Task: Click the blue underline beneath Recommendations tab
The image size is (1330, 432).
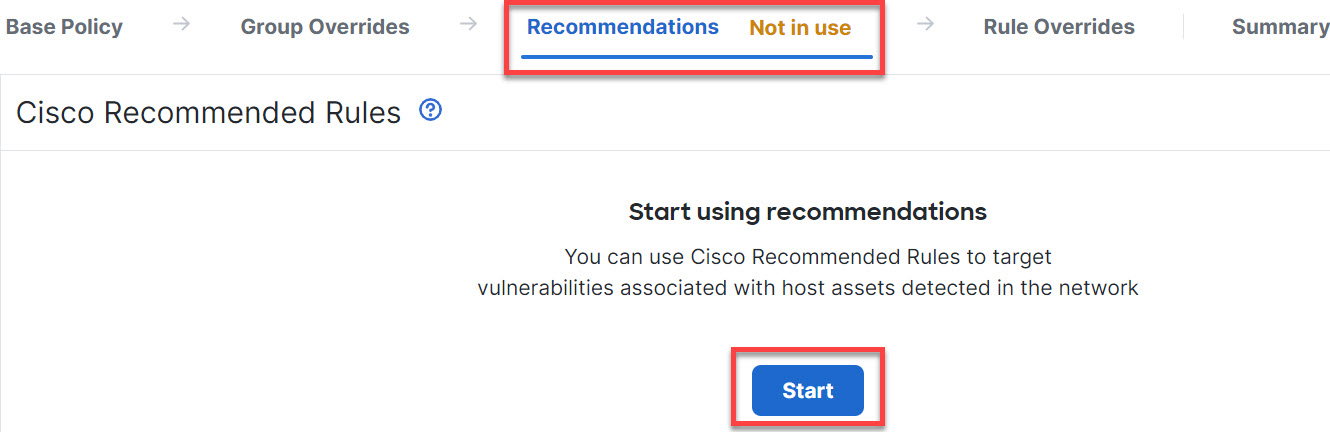Action: (697, 56)
